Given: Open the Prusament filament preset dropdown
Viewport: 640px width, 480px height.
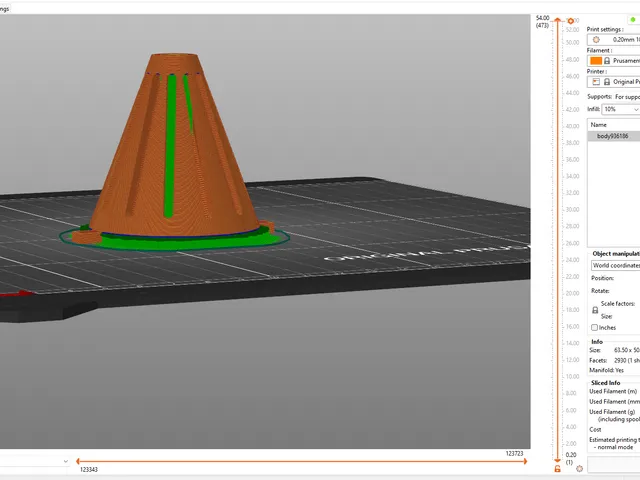Looking at the screenshot, I should coord(614,60).
